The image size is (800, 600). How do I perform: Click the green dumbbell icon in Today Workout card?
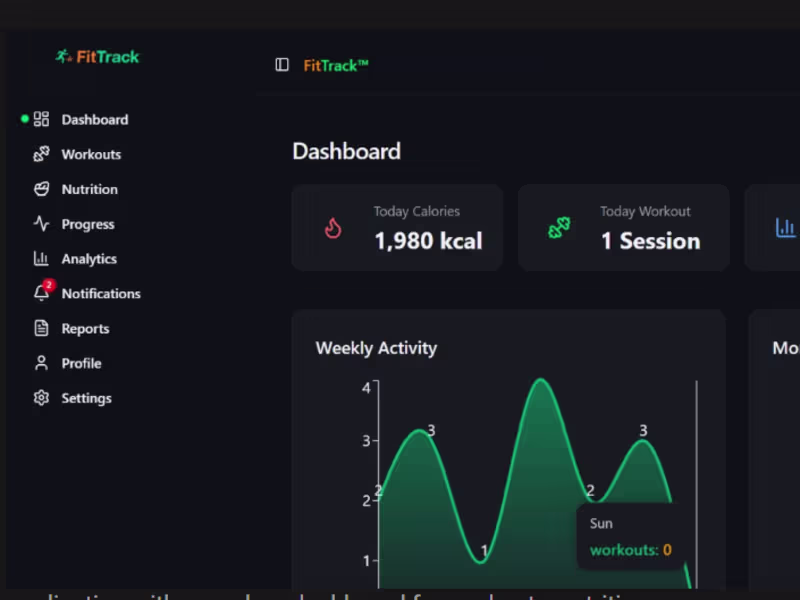[x=559, y=228]
